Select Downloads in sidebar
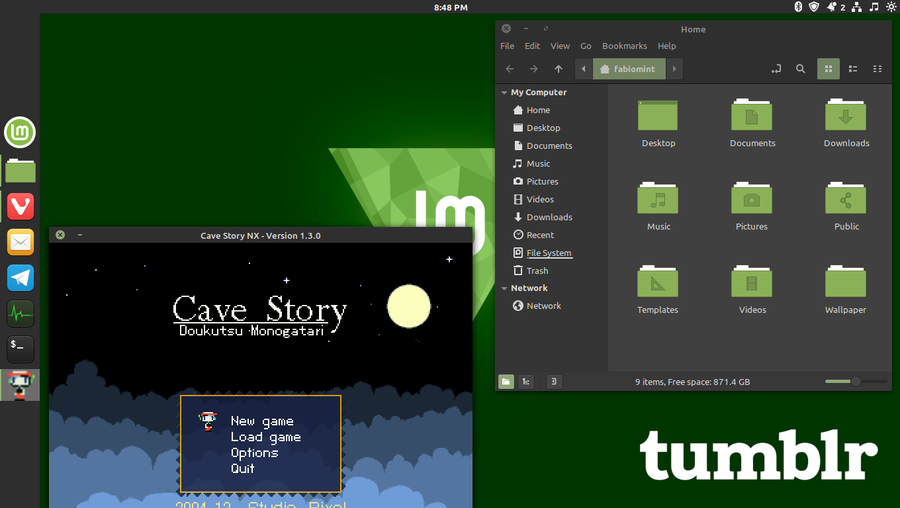Screen dimensions: 900x508 (x=551, y=217)
